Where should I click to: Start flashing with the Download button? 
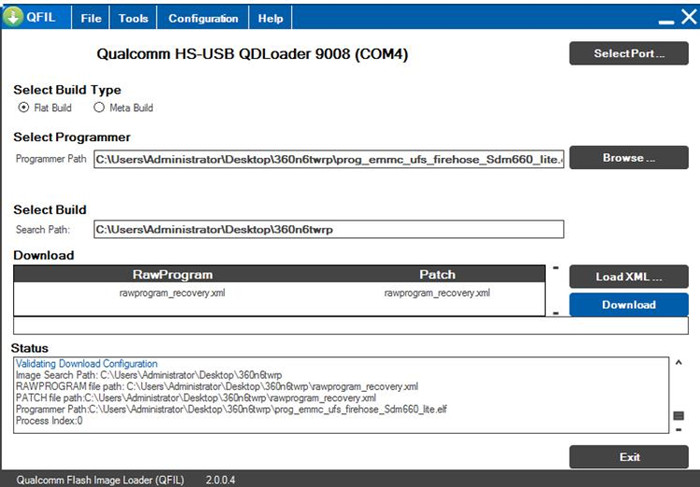(629, 305)
